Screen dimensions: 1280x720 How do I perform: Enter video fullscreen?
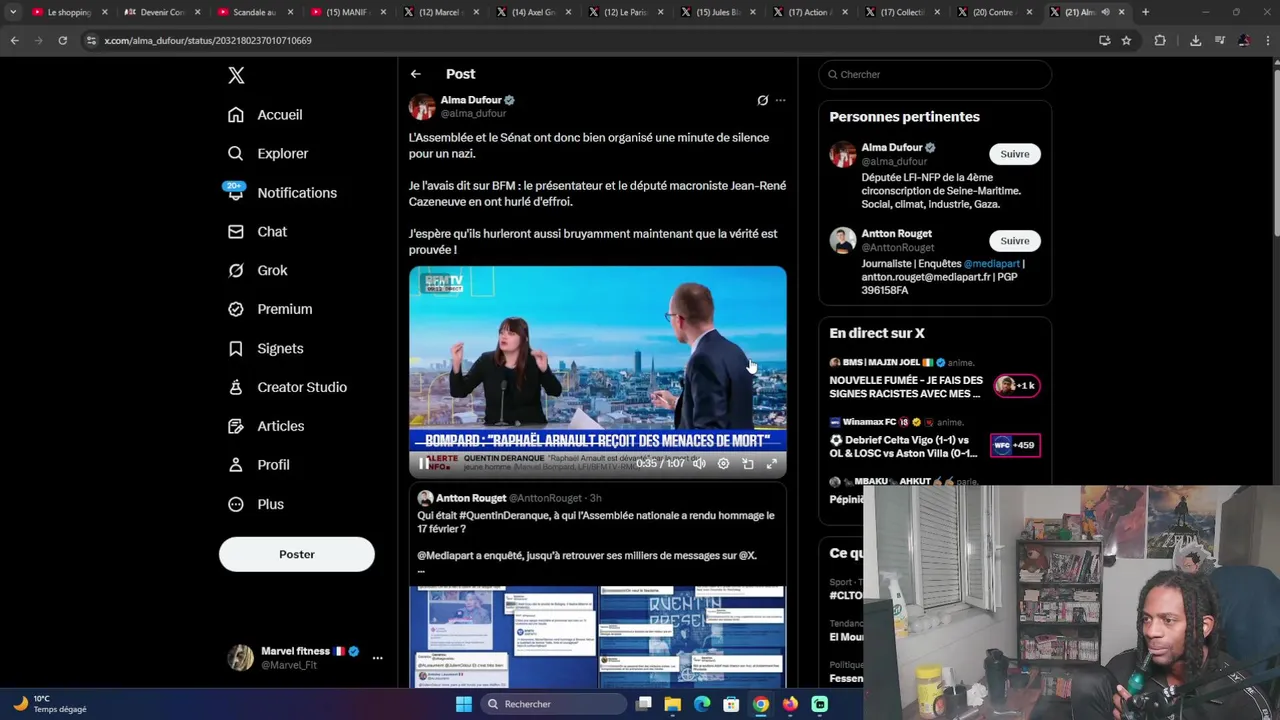click(771, 464)
